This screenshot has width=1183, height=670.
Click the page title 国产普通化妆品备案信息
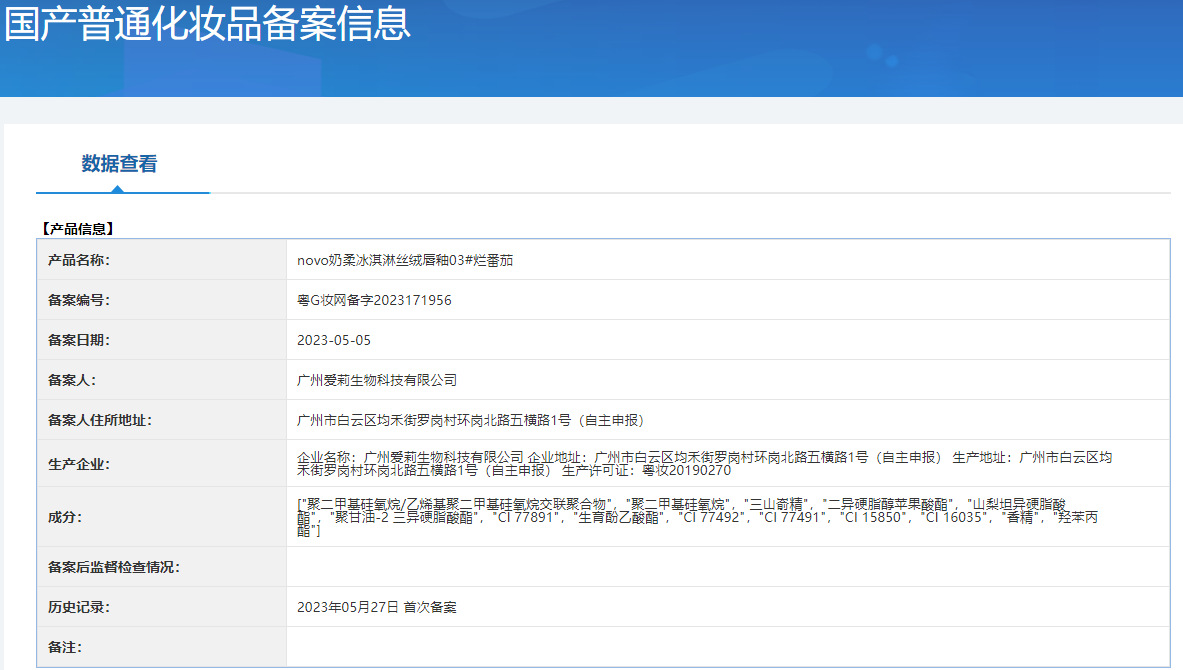(x=207, y=23)
